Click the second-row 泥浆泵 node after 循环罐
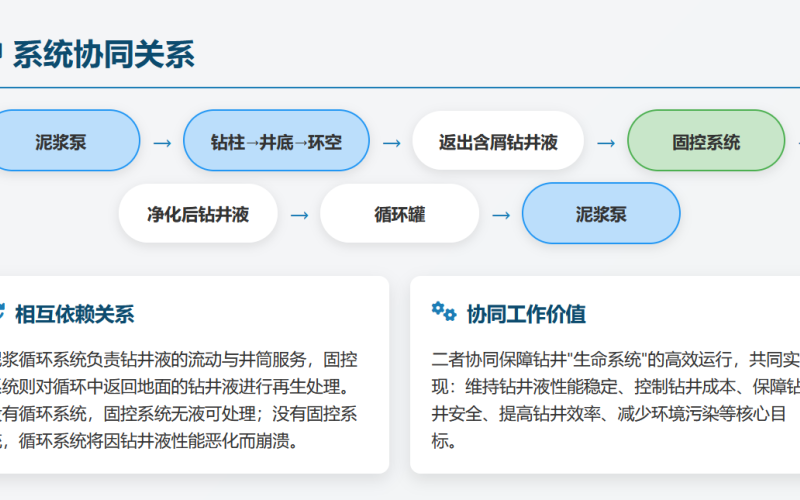 pyautogui.click(x=601, y=213)
